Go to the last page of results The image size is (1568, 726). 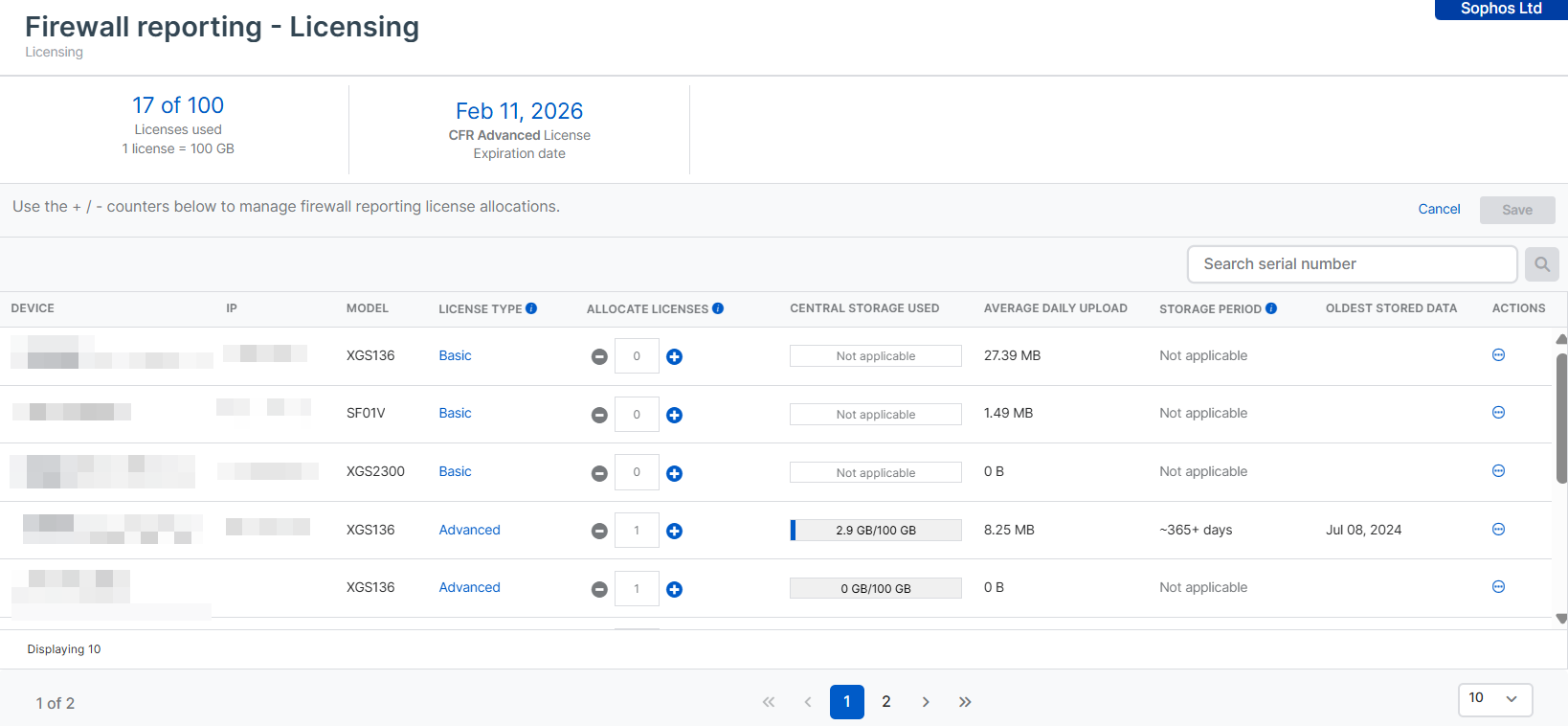click(965, 702)
